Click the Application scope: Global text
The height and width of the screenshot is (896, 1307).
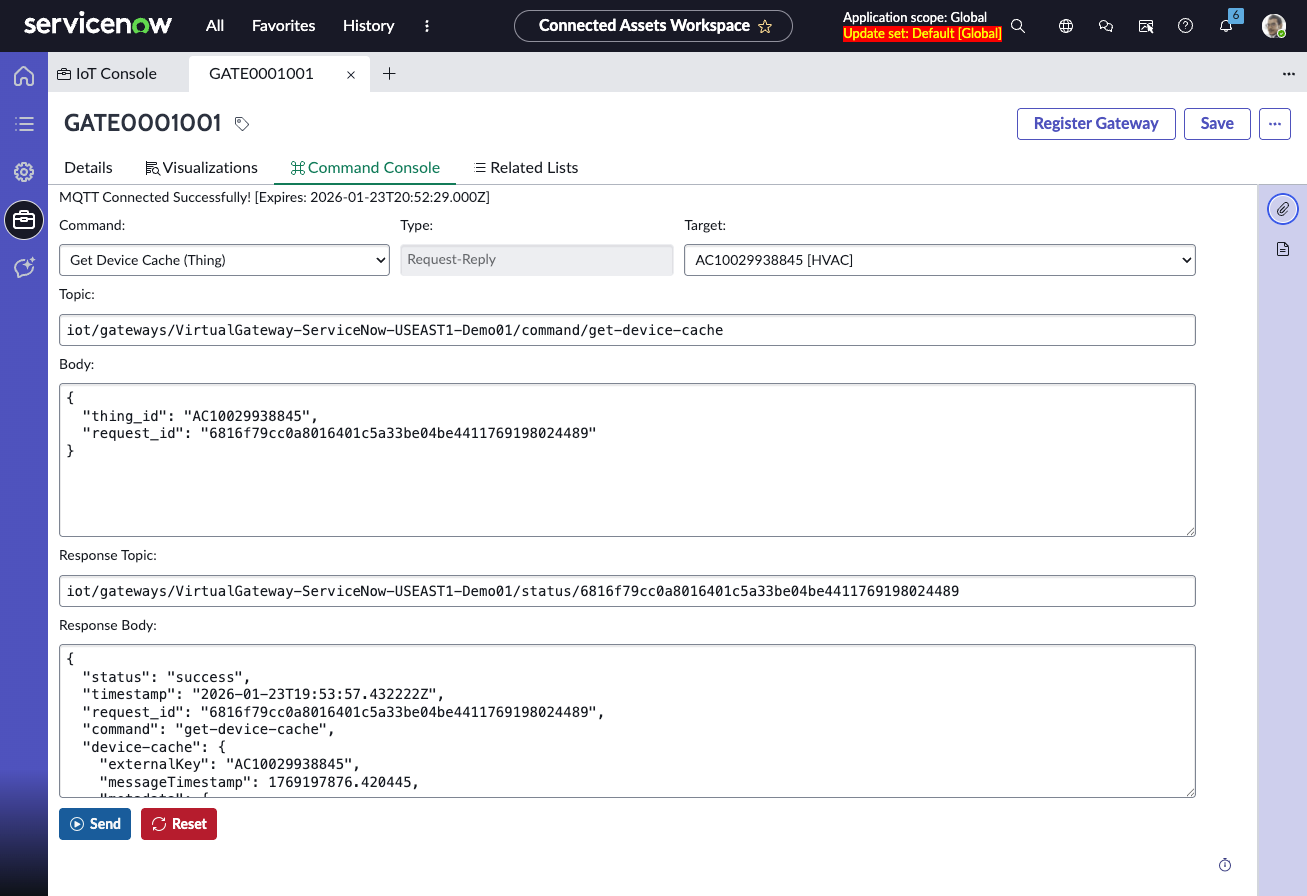(x=915, y=18)
